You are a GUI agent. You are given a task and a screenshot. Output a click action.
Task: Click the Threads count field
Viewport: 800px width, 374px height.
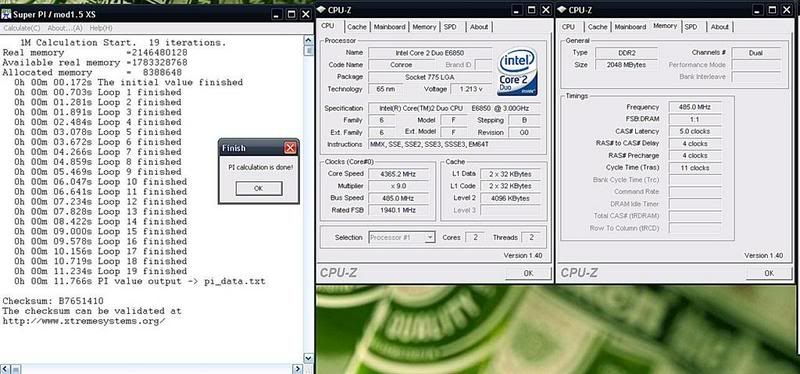coord(531,237)
